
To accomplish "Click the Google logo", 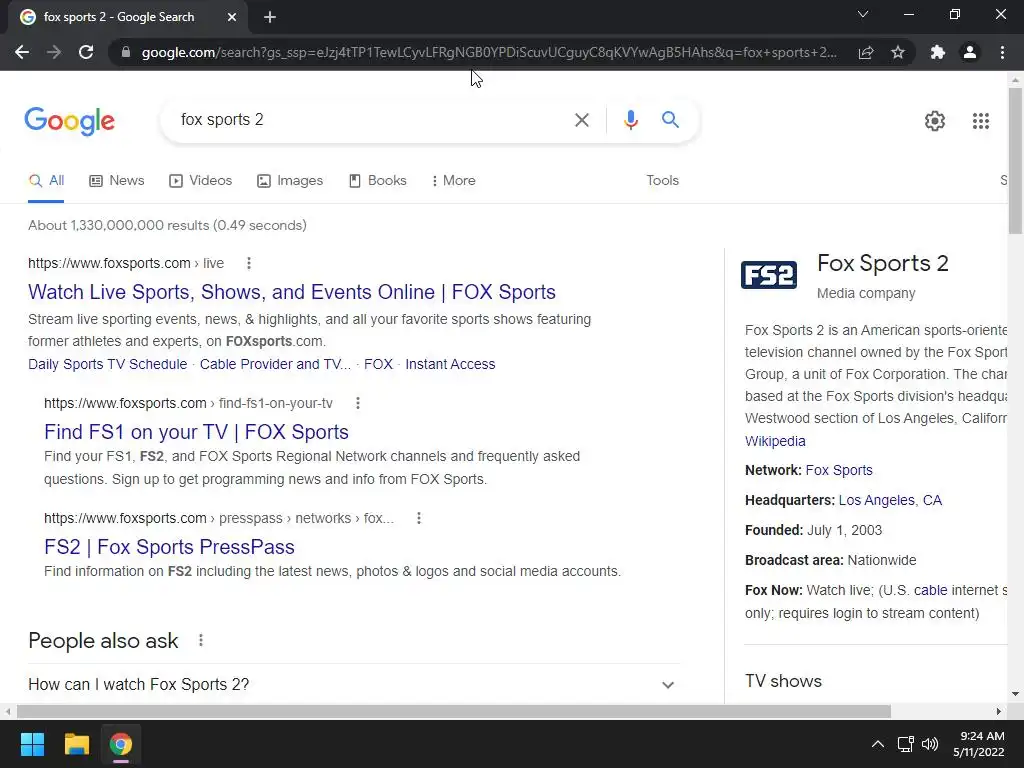I will 70,121.
